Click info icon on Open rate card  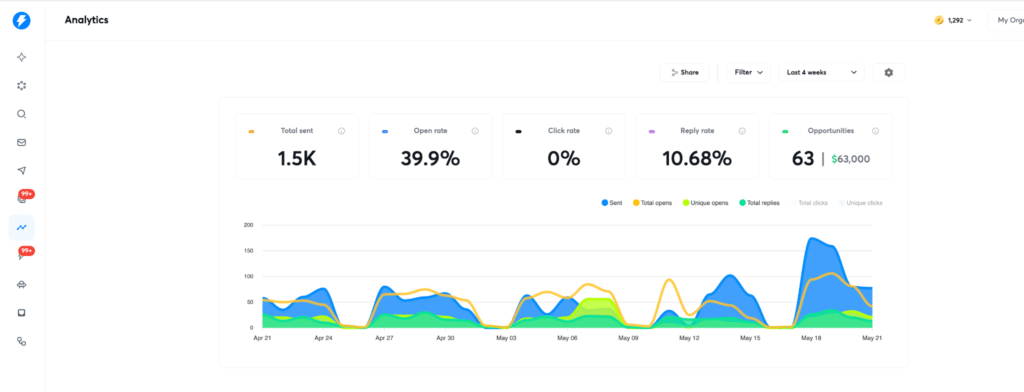(475, 131)
